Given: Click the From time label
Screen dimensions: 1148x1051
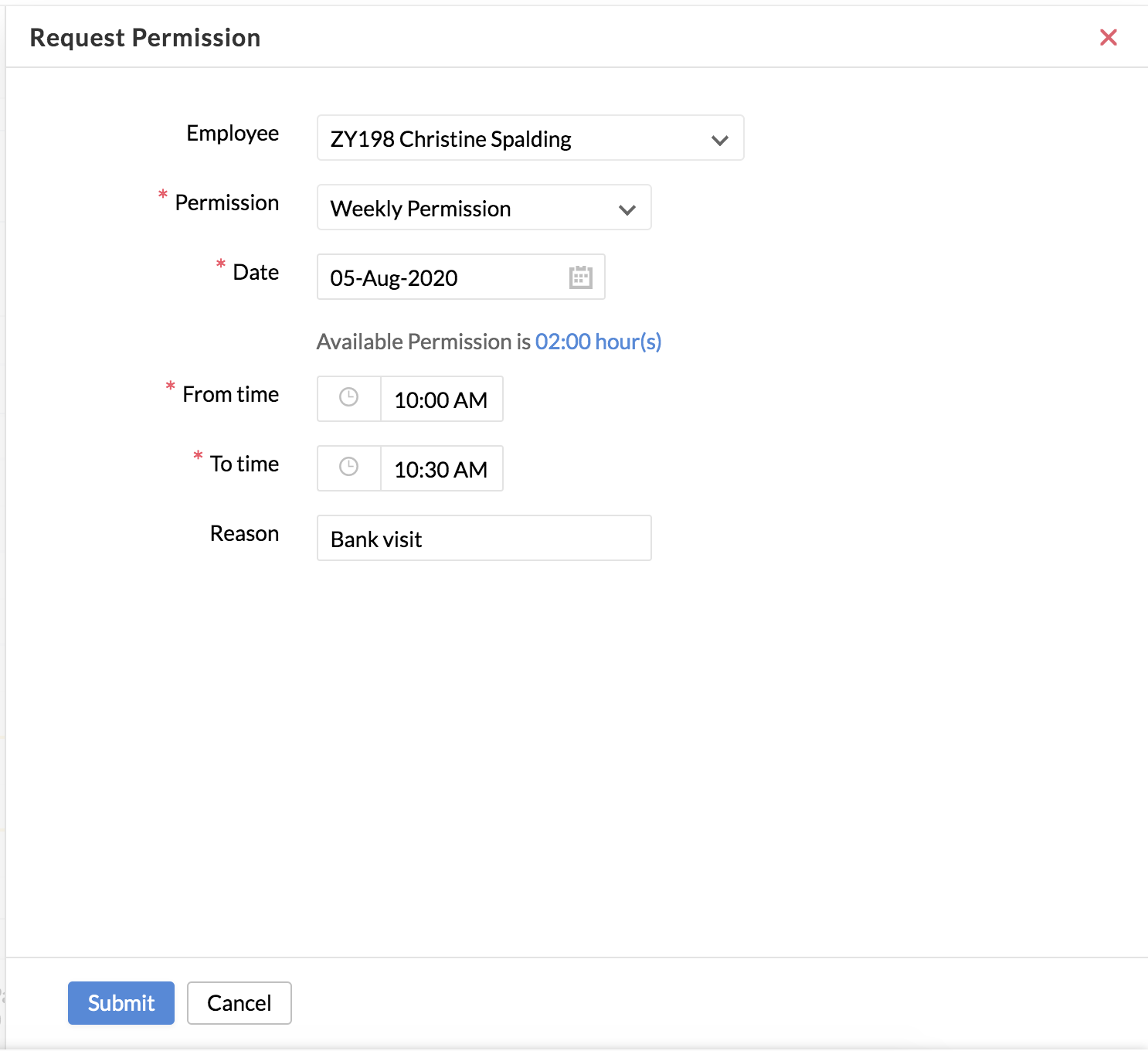Looking at the screenshot, I should tap(230, 395).
